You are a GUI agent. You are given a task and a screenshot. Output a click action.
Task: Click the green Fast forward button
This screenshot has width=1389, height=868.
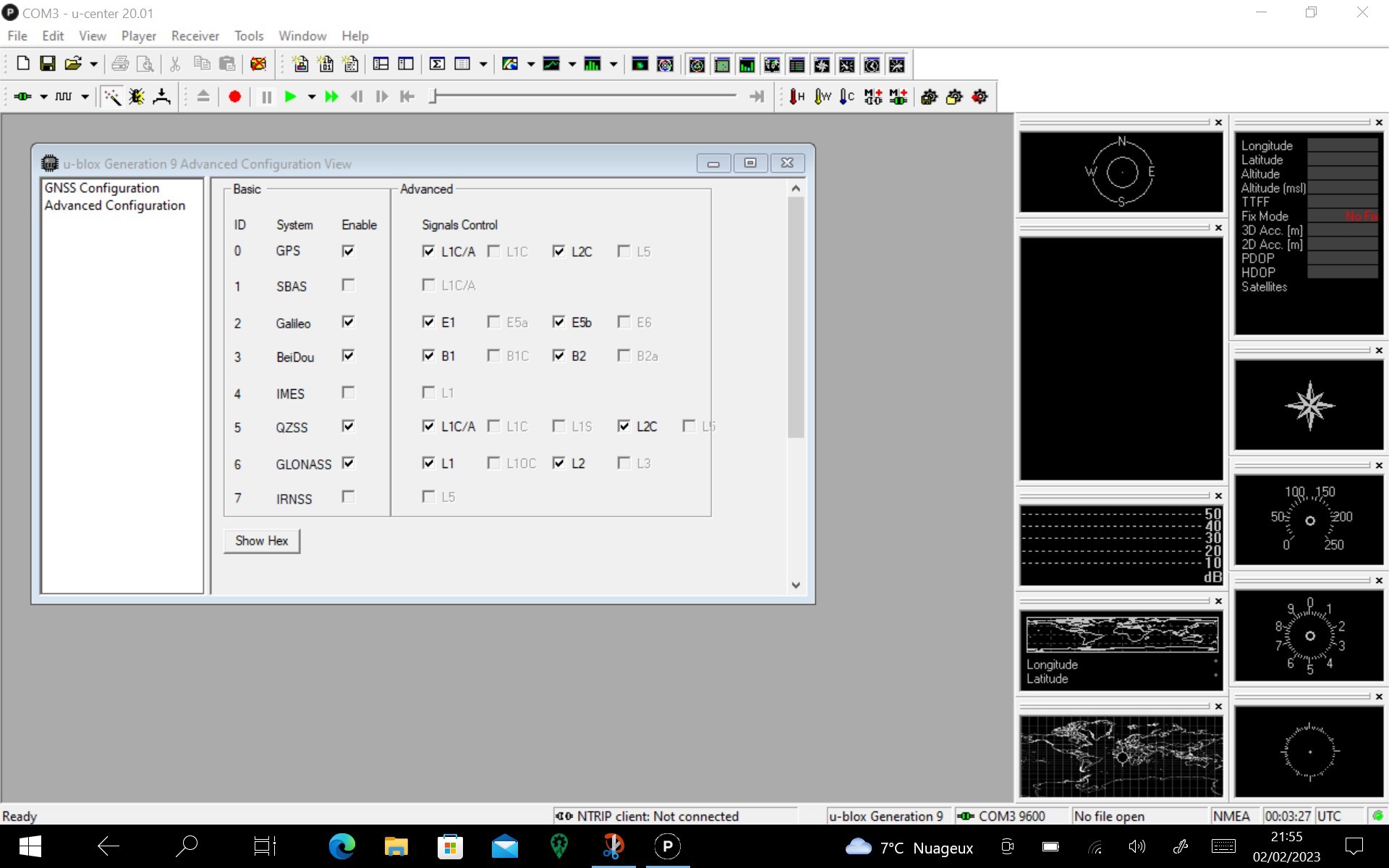331,96
